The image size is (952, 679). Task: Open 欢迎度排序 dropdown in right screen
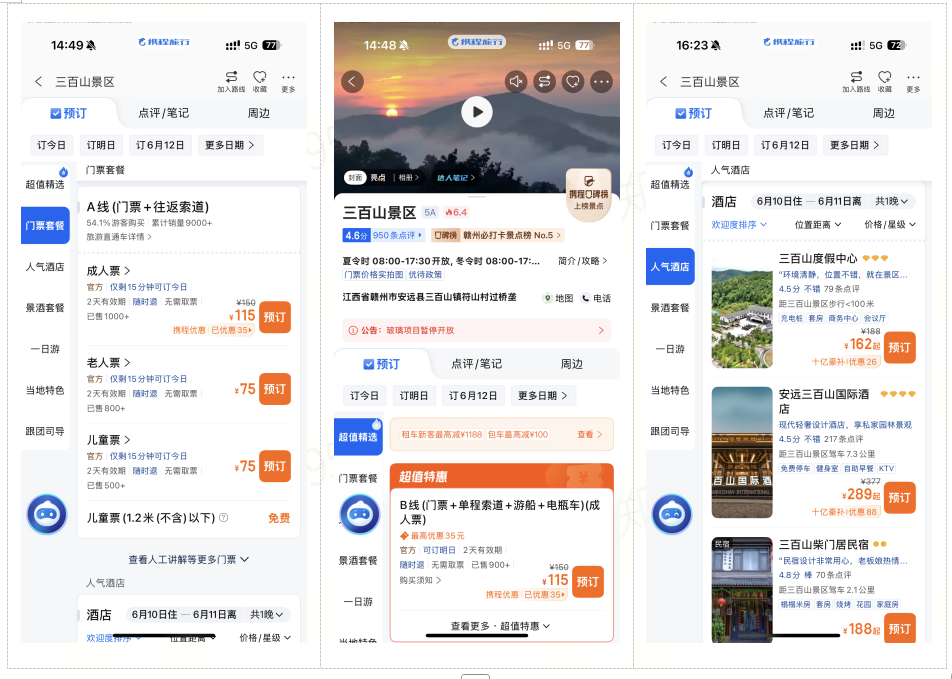click(739, 225)
